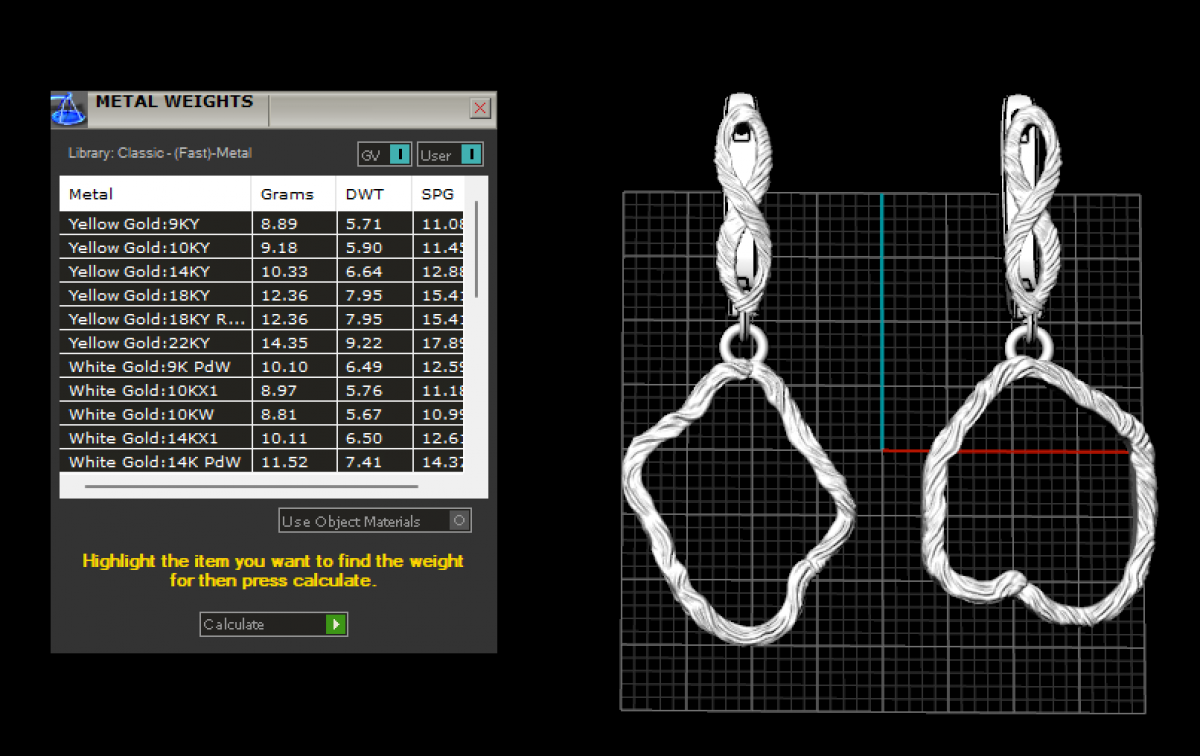The height and width of the screenshot is (756, 1200).
Task: Toggle Use Object Materials option
Action: coord(375,521)
